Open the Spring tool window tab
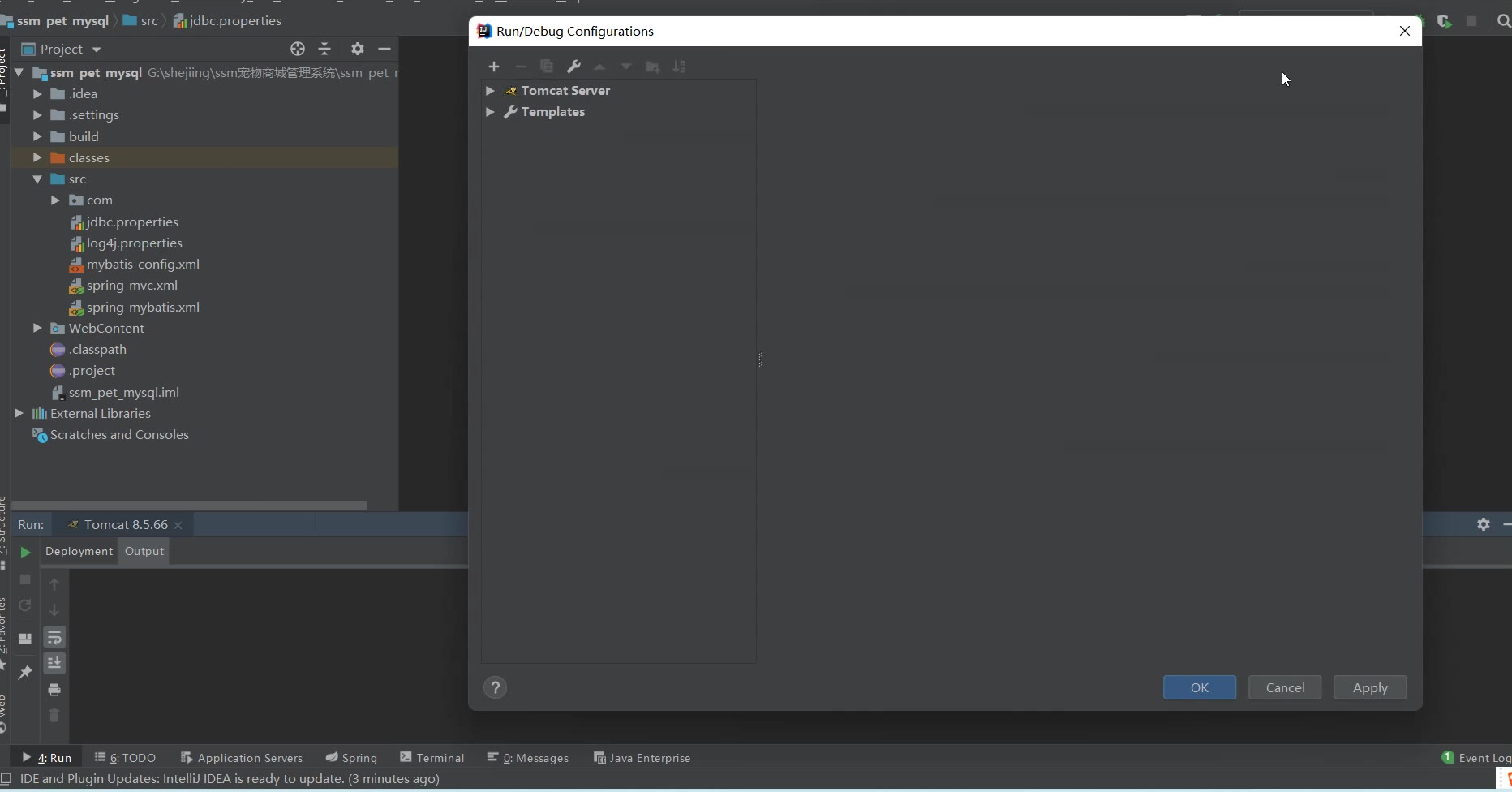The width and height of the screenshot is (1512, 792). coord(351,758)
